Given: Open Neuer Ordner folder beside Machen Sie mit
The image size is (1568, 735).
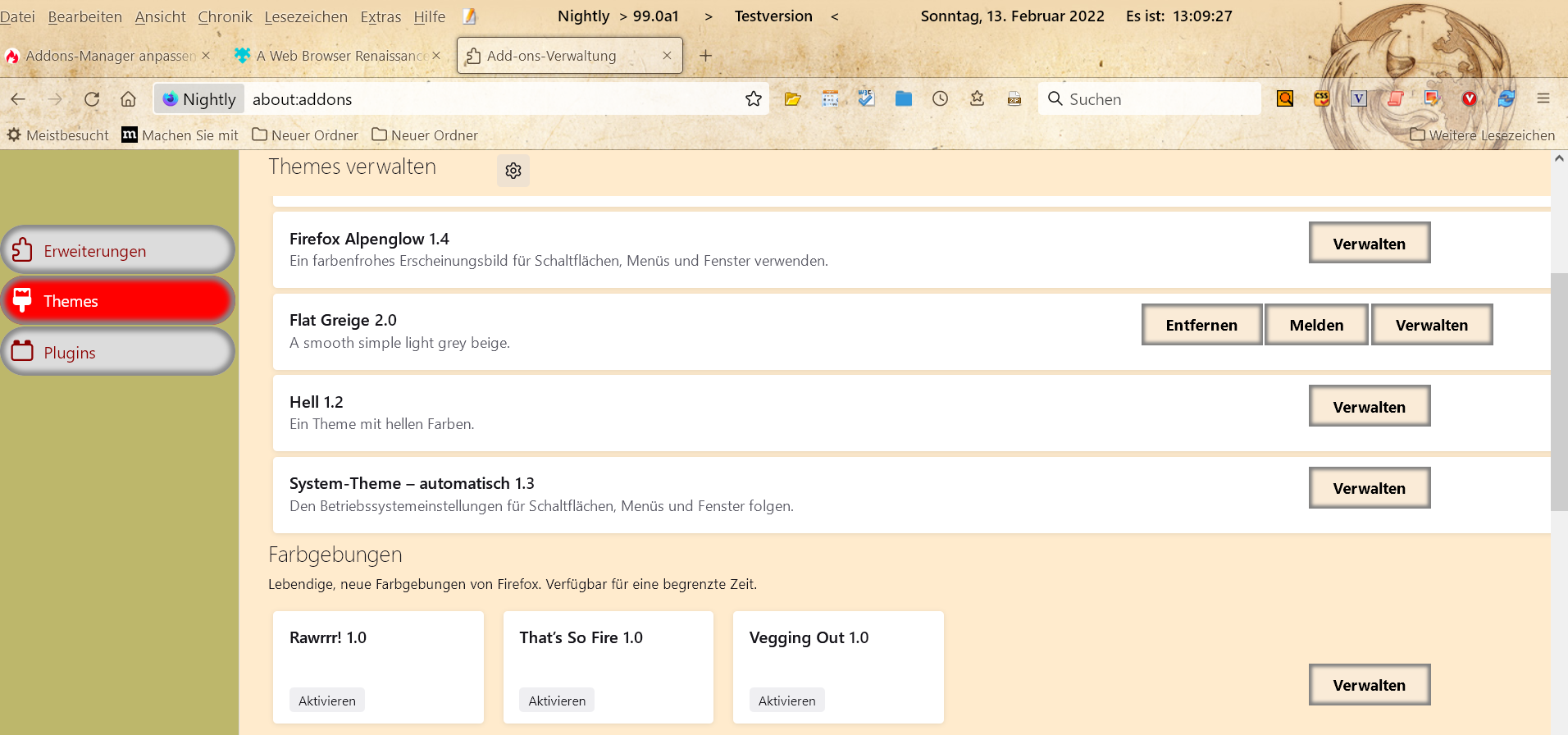Looking at the screenshot, I should coord(305,135).
